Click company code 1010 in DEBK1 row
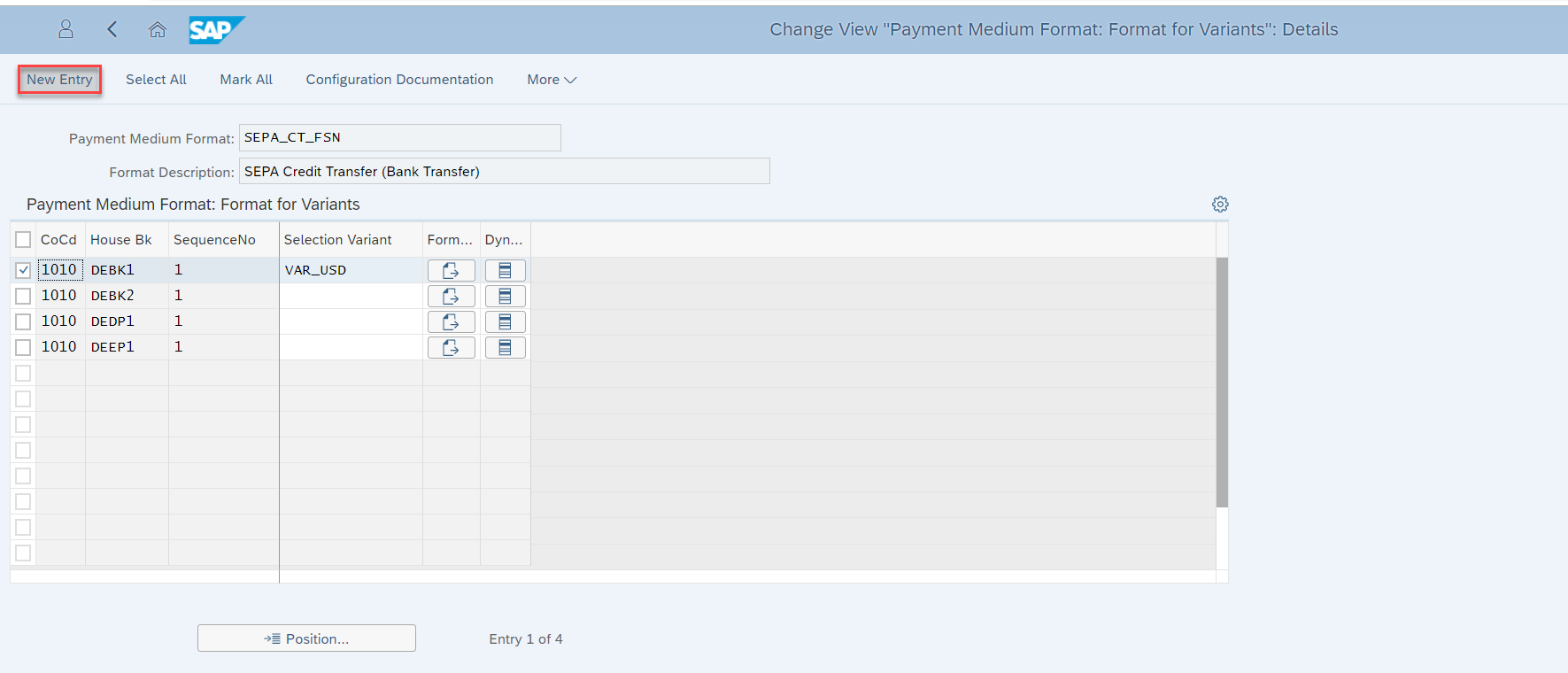The height and width of the screenshot is (673, 1568). pos(60,270)
